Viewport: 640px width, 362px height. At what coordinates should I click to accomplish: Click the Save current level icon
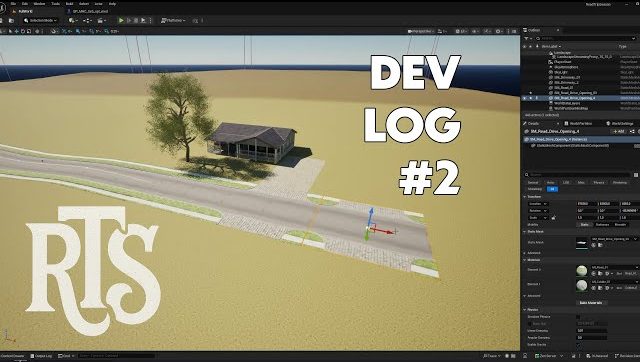tap(2, 20)
